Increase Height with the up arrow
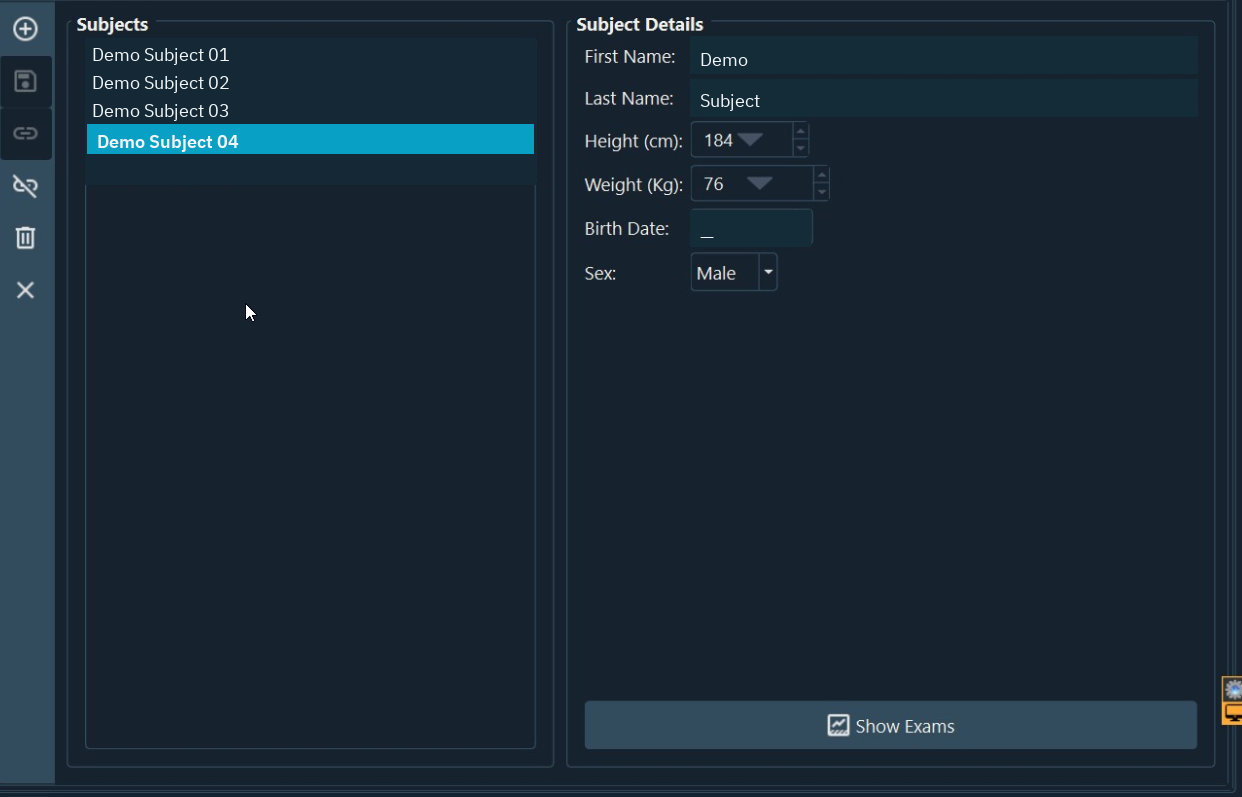 point(800,132)
